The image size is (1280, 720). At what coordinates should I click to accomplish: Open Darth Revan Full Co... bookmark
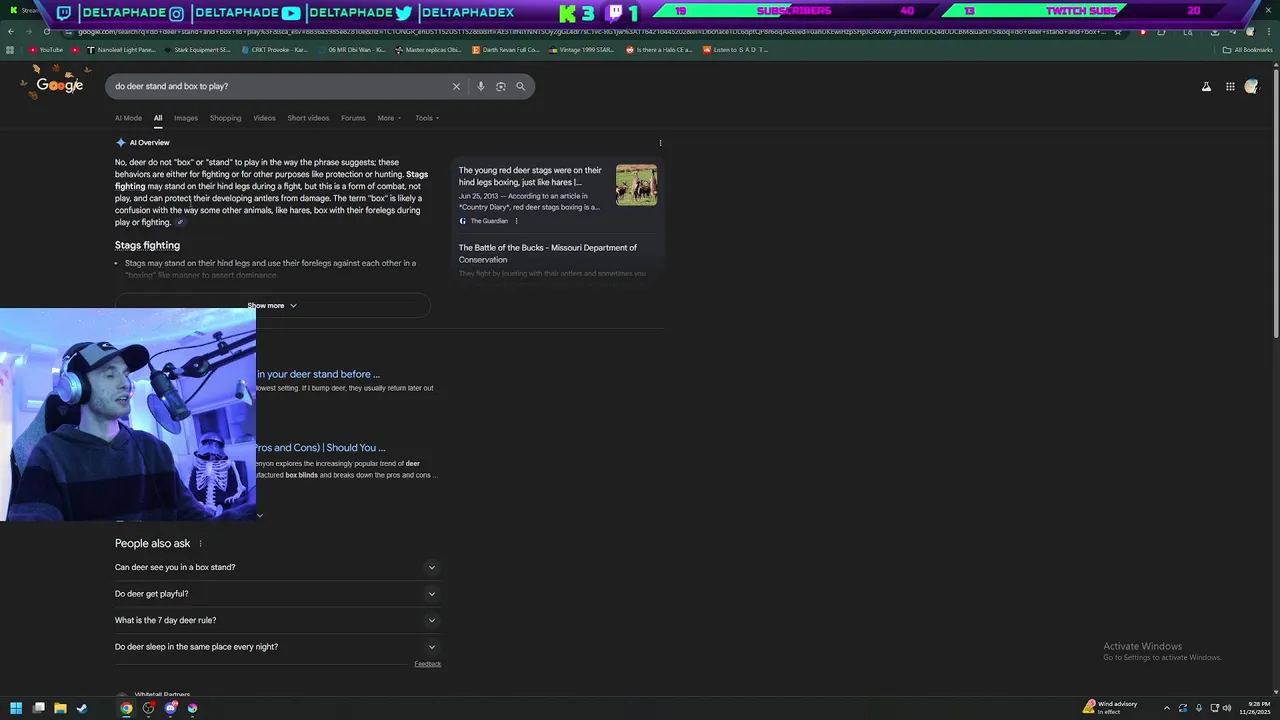pyautogui.click(x=506, y=49)
